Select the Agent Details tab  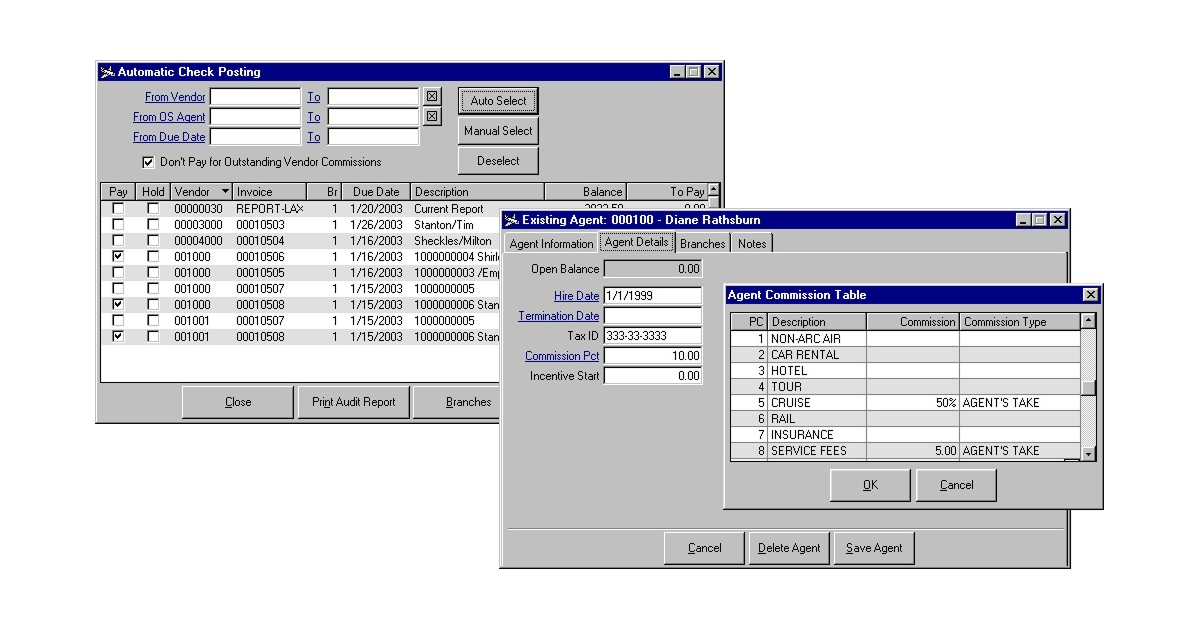click(637, 242)
